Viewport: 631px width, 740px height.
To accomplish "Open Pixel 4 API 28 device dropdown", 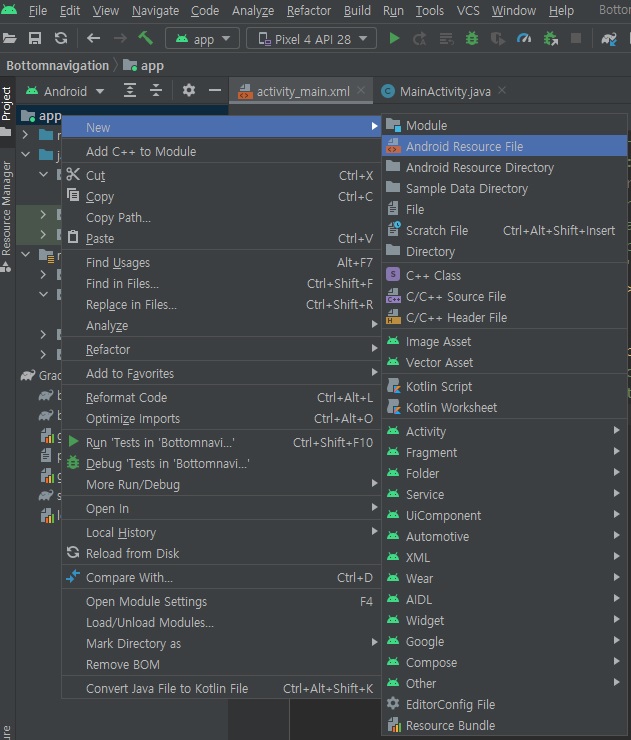I will point(311,39).
